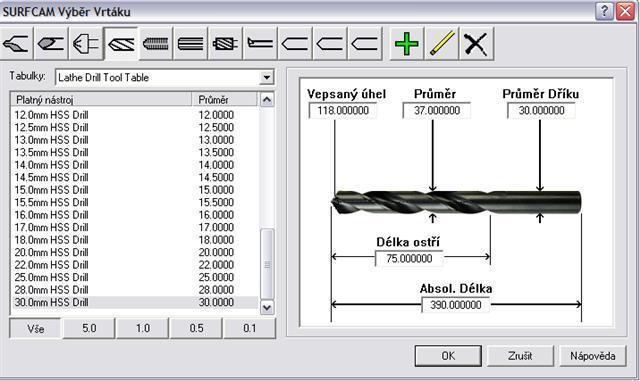This screenshot has width=640, height=381.
Task: Cancel using the Zrušit button
Action: (x=520, y=356)
